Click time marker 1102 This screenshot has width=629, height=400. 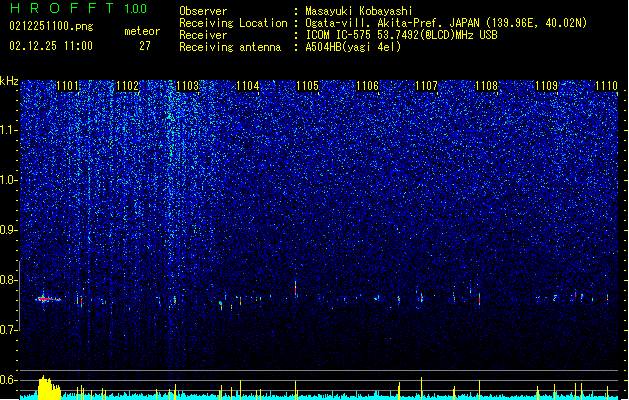click(128, 86)
